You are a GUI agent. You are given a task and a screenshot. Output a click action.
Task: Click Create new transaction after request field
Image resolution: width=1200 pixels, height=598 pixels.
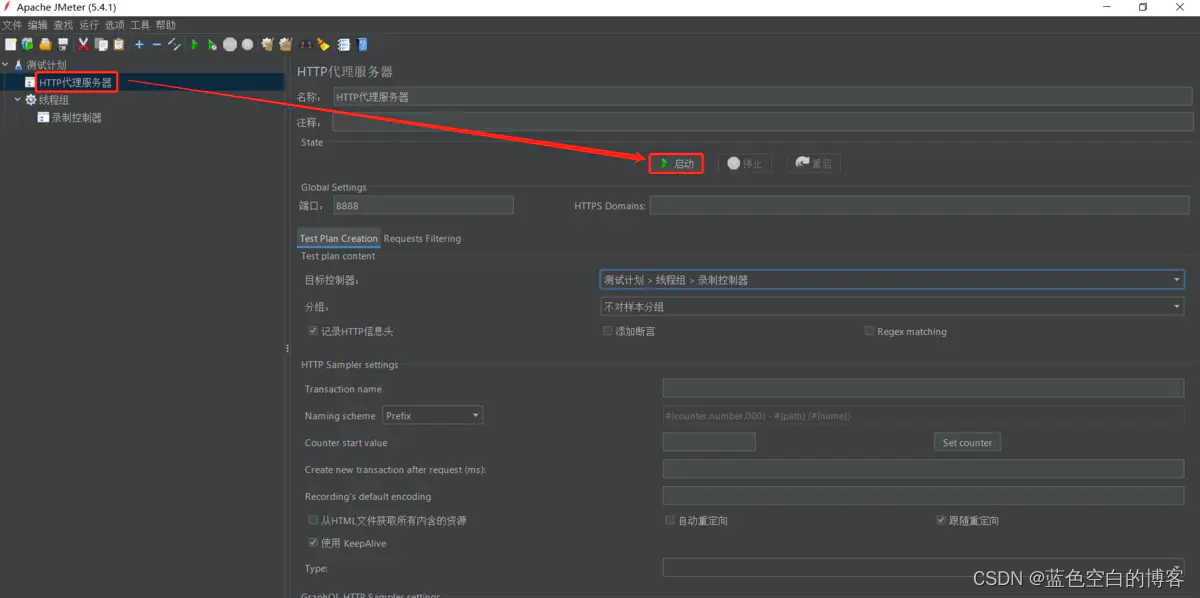pyautogui.click(x=923, y=469)
